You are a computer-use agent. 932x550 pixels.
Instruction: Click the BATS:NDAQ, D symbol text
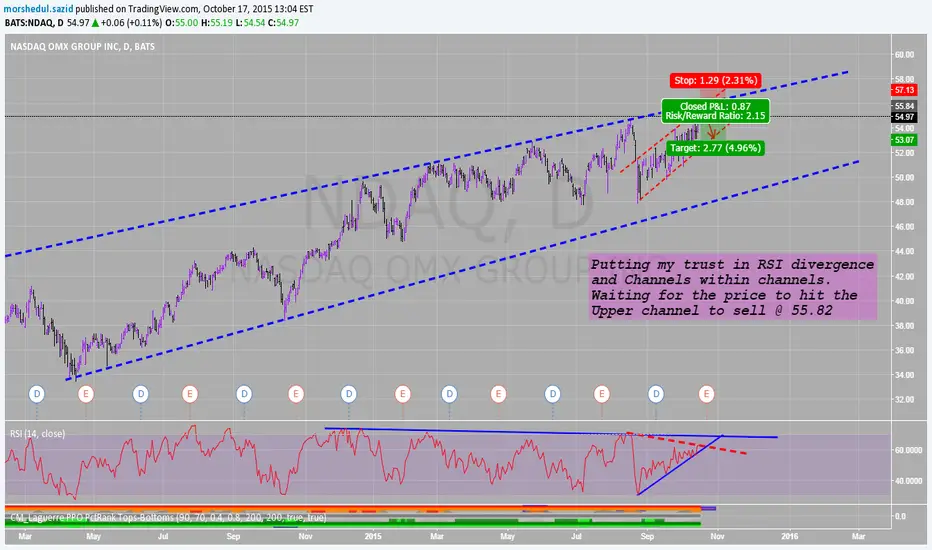pos(34,23)
